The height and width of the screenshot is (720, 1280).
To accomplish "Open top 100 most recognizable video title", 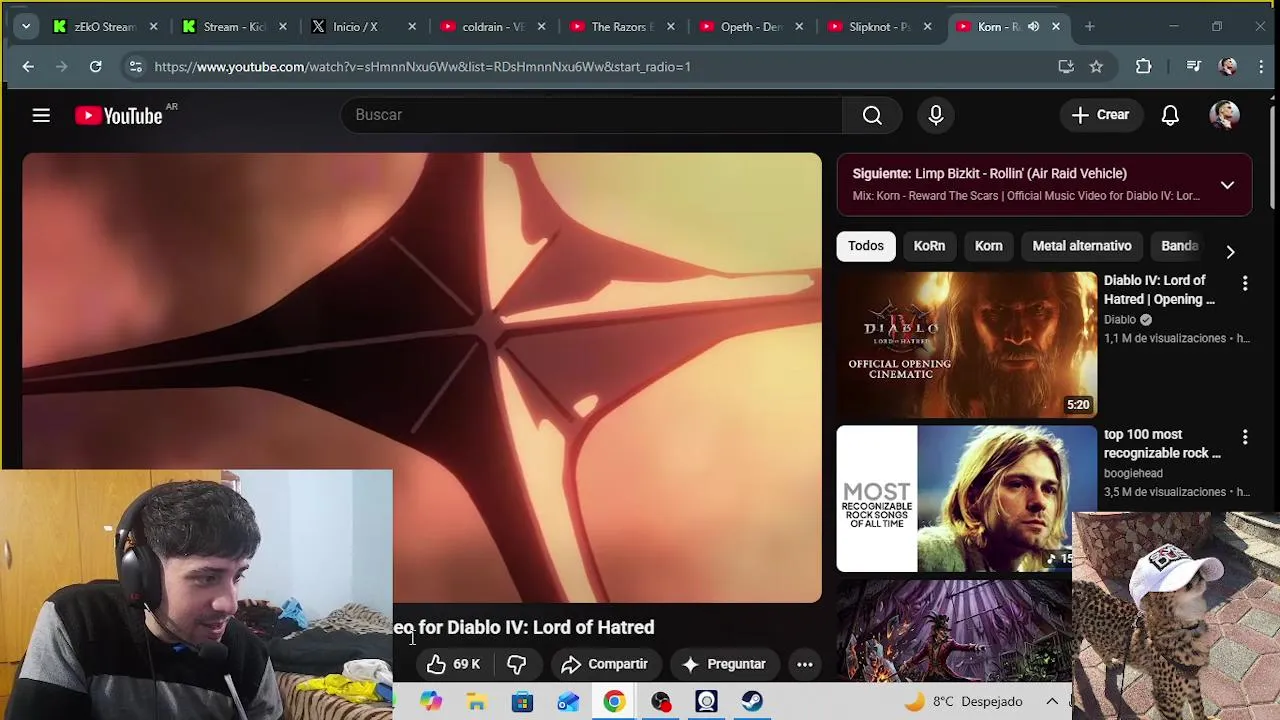I will pos(1162,444).
